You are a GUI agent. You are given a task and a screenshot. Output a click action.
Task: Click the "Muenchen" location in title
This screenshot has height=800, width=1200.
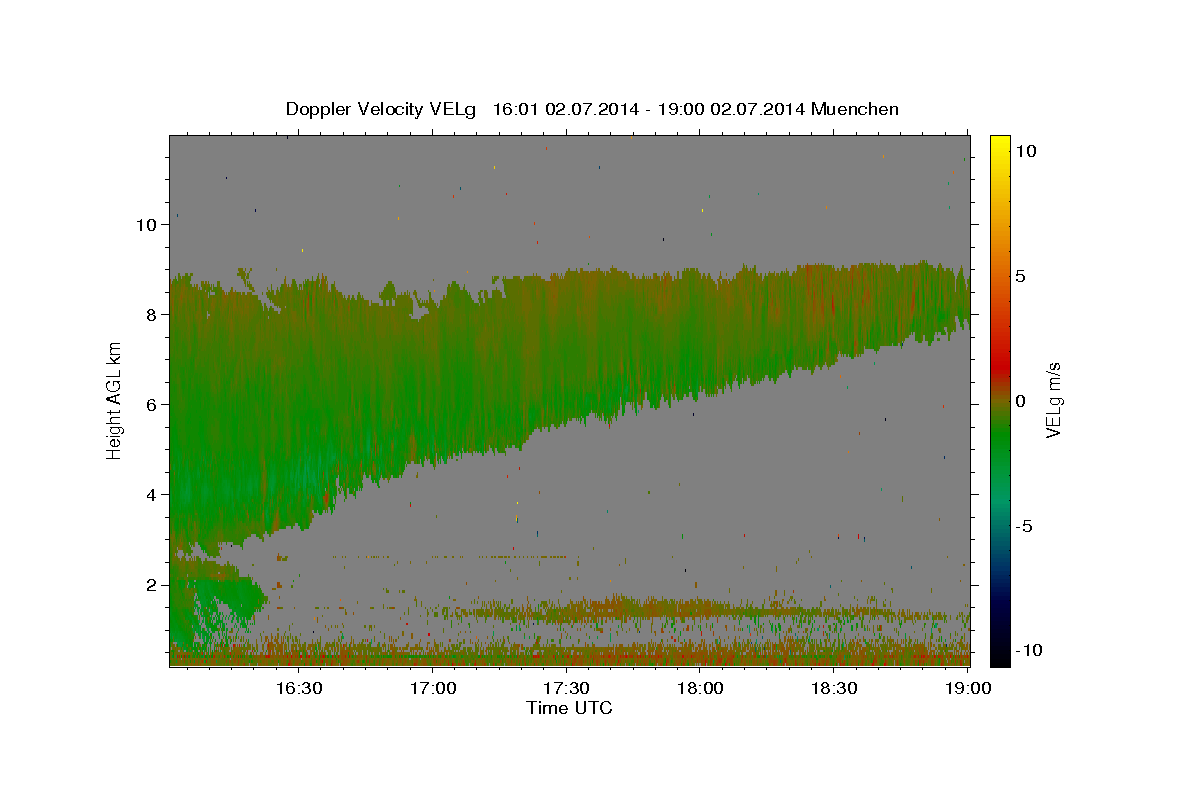pyautogui.click(x=856, y=109)
